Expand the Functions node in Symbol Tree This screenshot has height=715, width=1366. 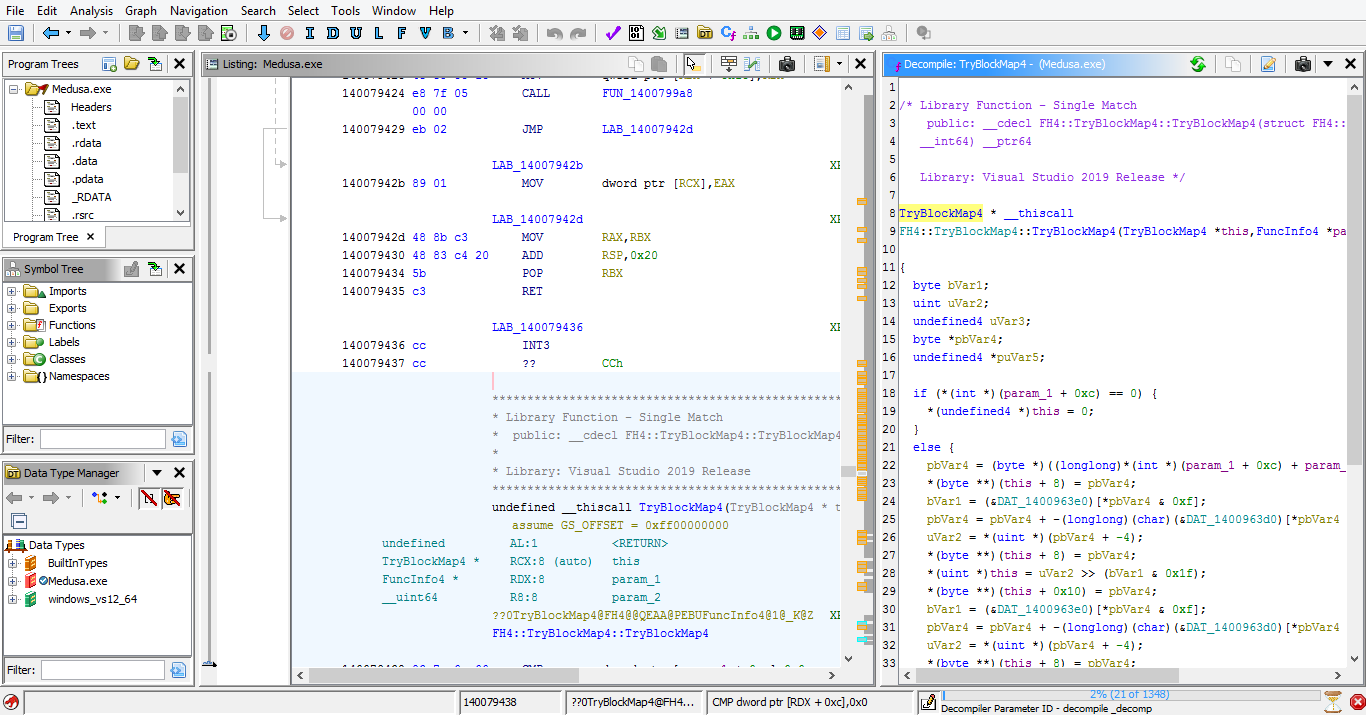pos(12,325)
